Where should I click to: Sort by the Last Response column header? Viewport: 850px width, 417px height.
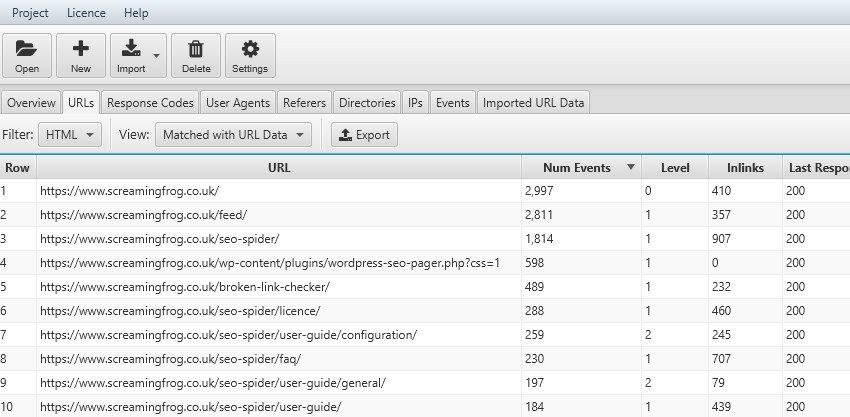(816, 168)
